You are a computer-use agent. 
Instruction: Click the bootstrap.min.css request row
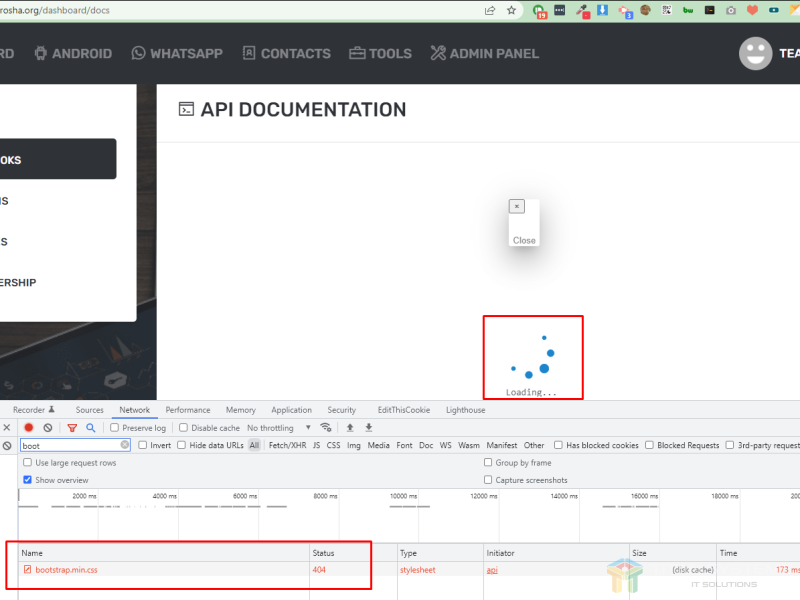pyautogui.click(x=66, y=570)
